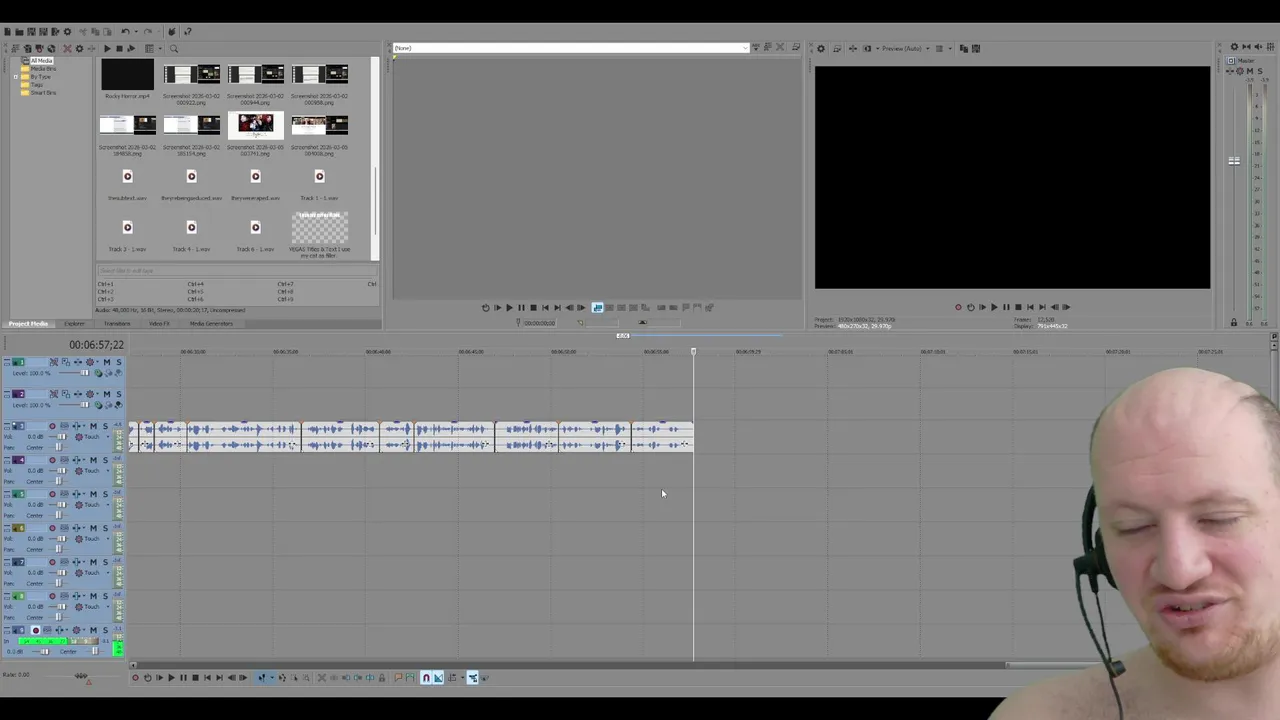Select the Rocky Horror.mp4 thumbnail
The width and height of the screenshot is (1280, 720).
click(127, 74)
